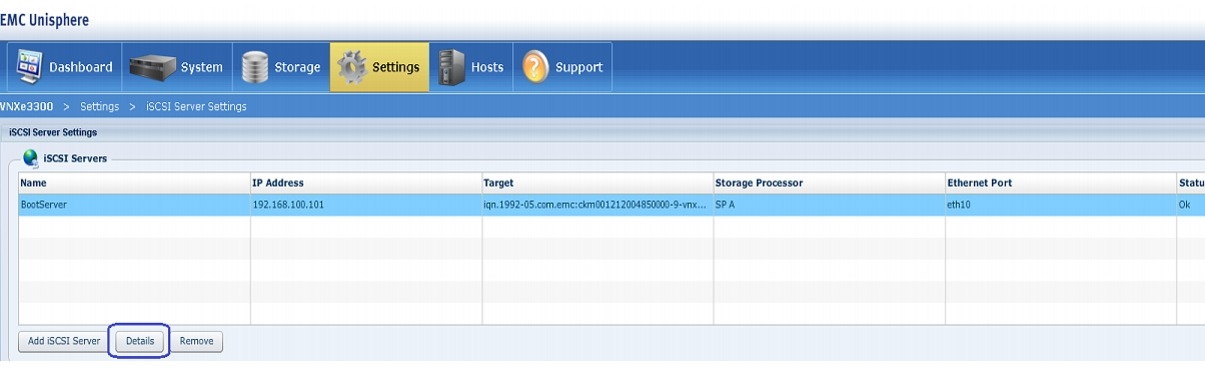This screenshot has width=1205, height=392.
Task: Go to Settings in the breadcrumb
Action: (x=99, y=106)
